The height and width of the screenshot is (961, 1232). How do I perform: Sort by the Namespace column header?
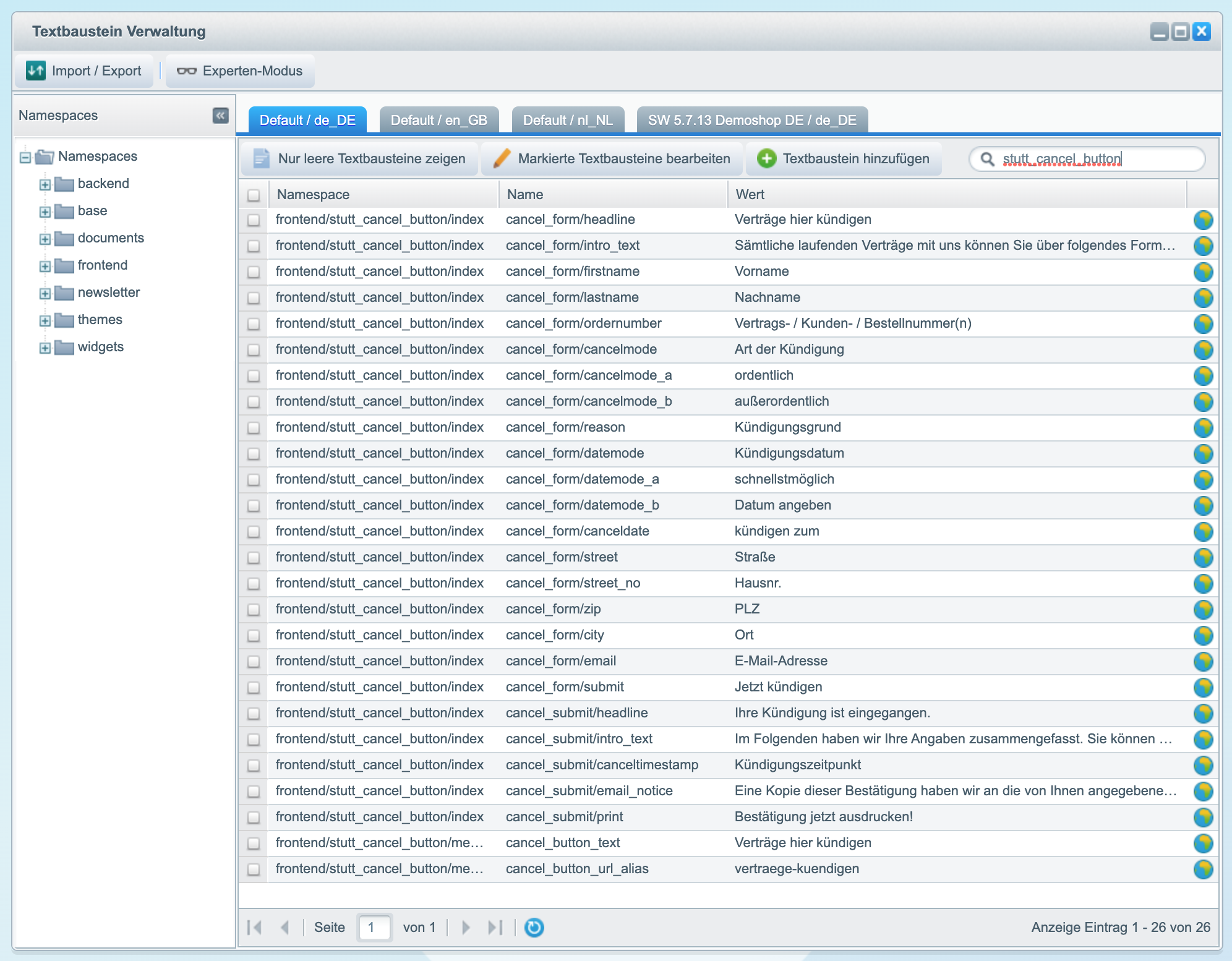(383, 195)
